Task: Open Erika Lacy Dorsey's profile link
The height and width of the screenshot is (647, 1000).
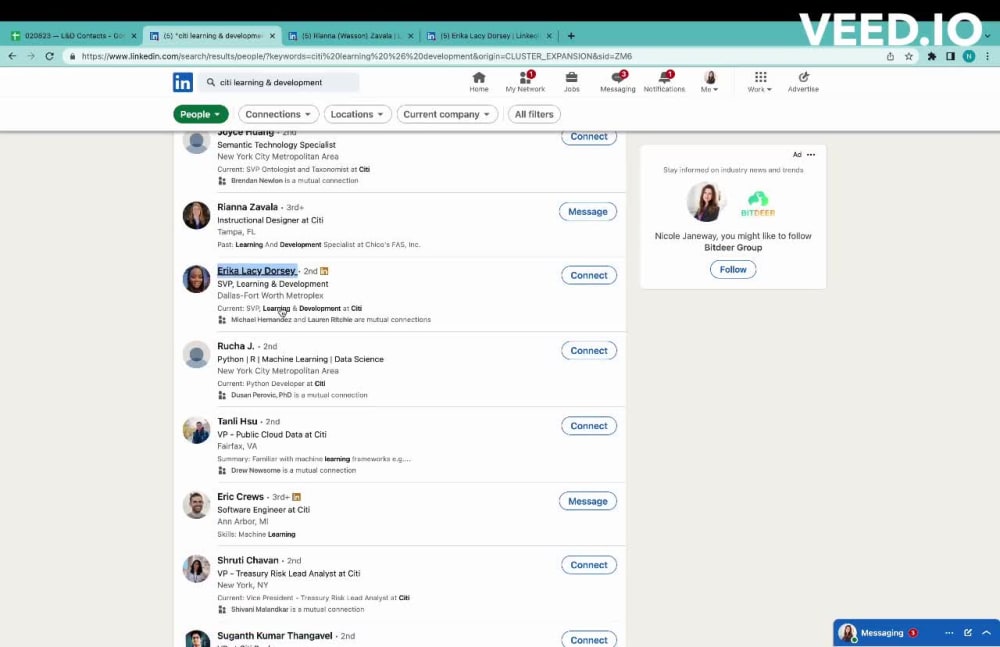Action: [x=256, y=270]
